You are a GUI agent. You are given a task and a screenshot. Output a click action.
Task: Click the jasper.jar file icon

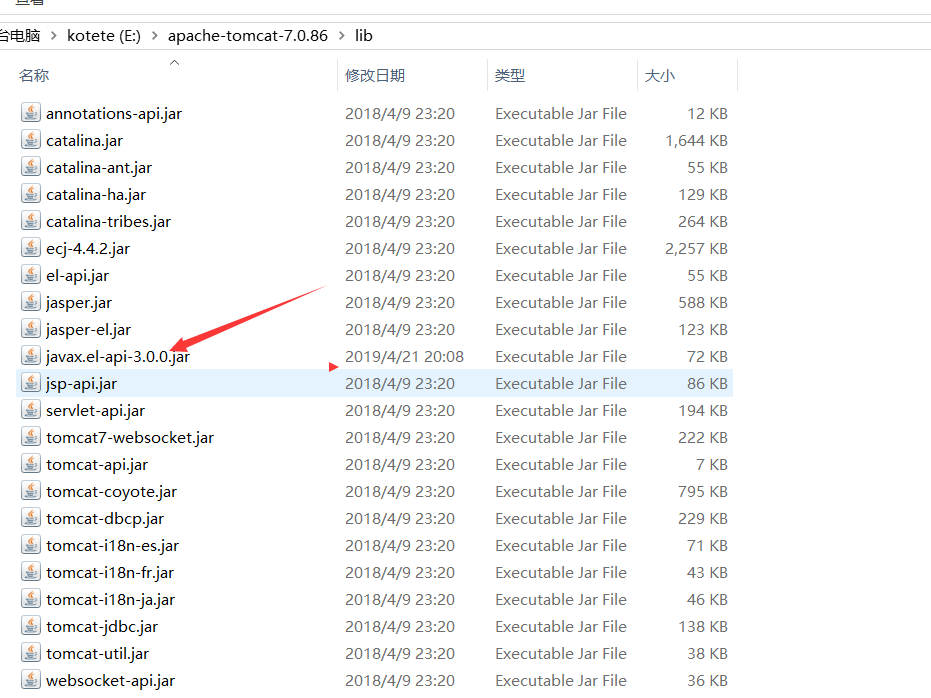(31, 302)
